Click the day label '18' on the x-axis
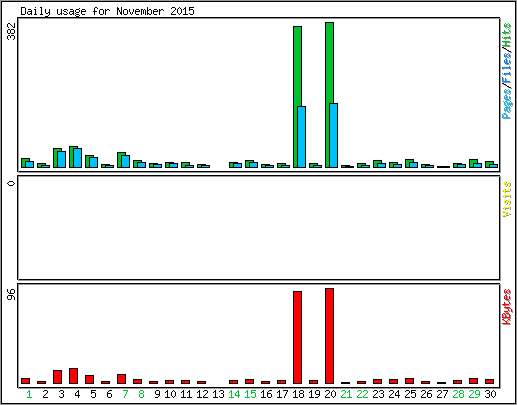Image resolution: width=517 pixels, height=405 pixels. click(298, 394)
